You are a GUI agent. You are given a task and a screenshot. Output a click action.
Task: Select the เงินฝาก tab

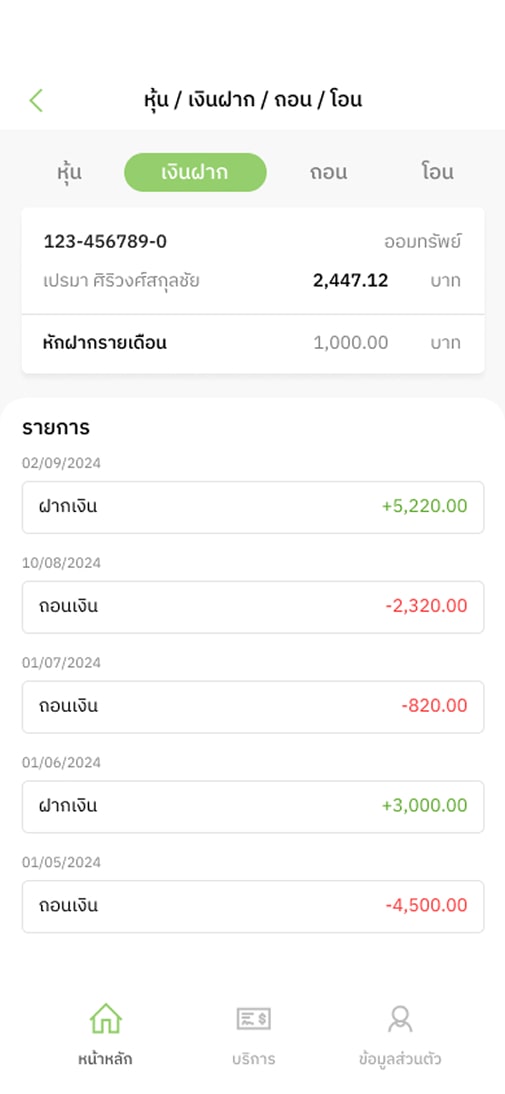pyautogui.click(x=195, y=172)
